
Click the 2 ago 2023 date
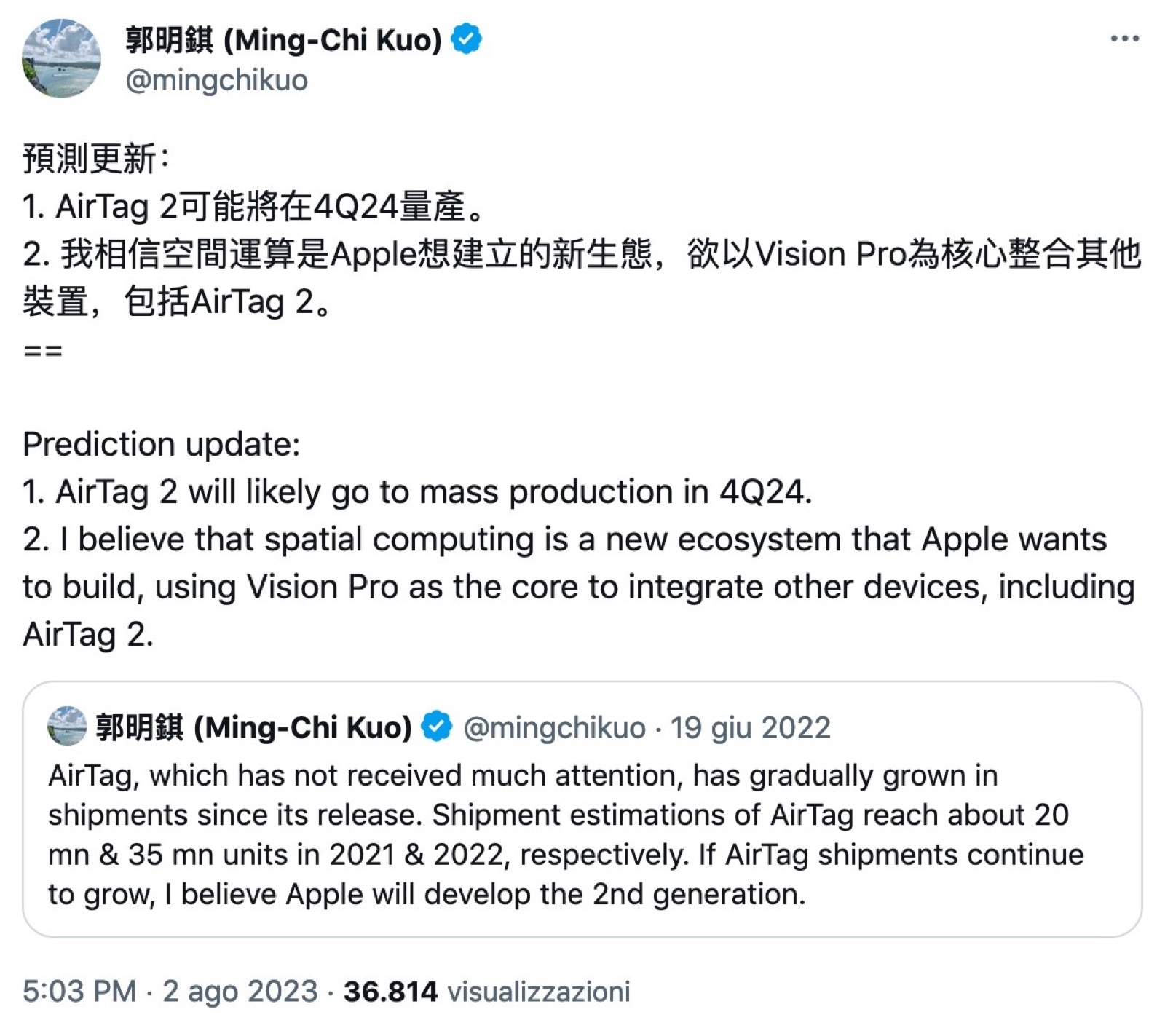pyautogui.click(x=240, y=992)
